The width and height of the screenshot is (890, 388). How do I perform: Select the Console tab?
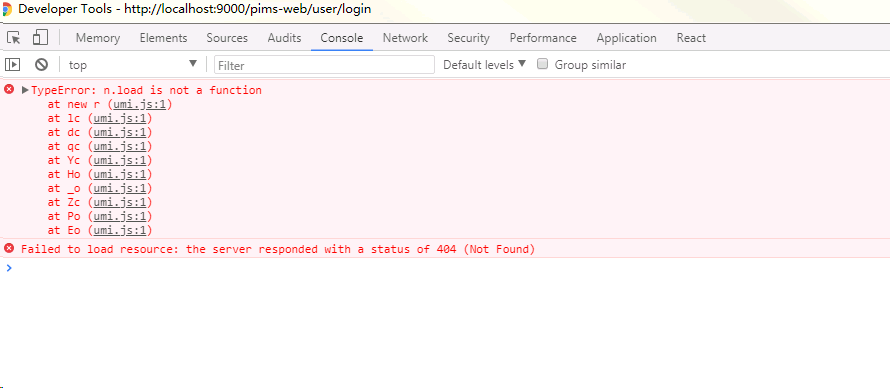(342, 38)
